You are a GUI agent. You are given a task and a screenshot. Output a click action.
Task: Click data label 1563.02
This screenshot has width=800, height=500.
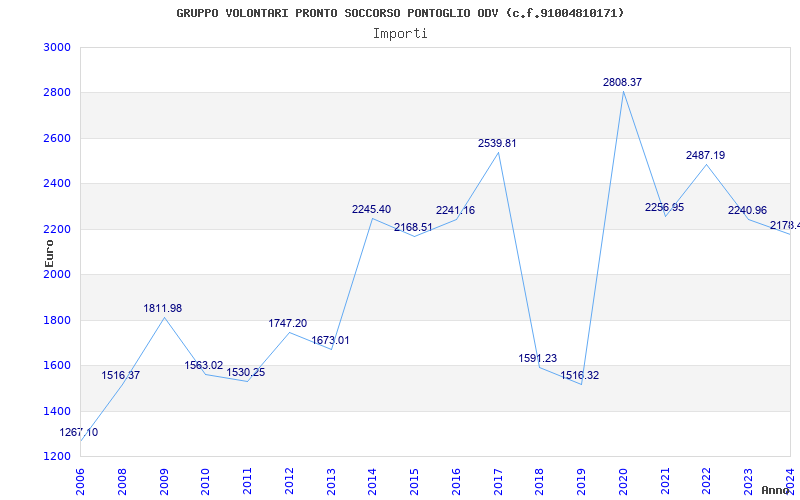tap(204, 365)
